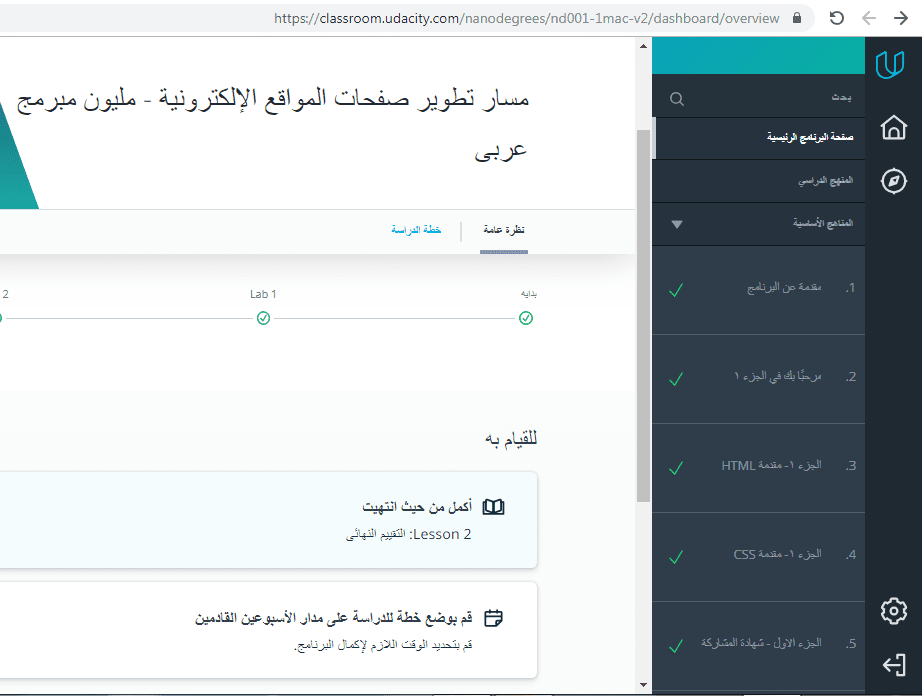This screenshot has height=696, width=922.
Task: Open lesson 4 الجزء ١ مقدمة CSS
Action: (759, 557)
